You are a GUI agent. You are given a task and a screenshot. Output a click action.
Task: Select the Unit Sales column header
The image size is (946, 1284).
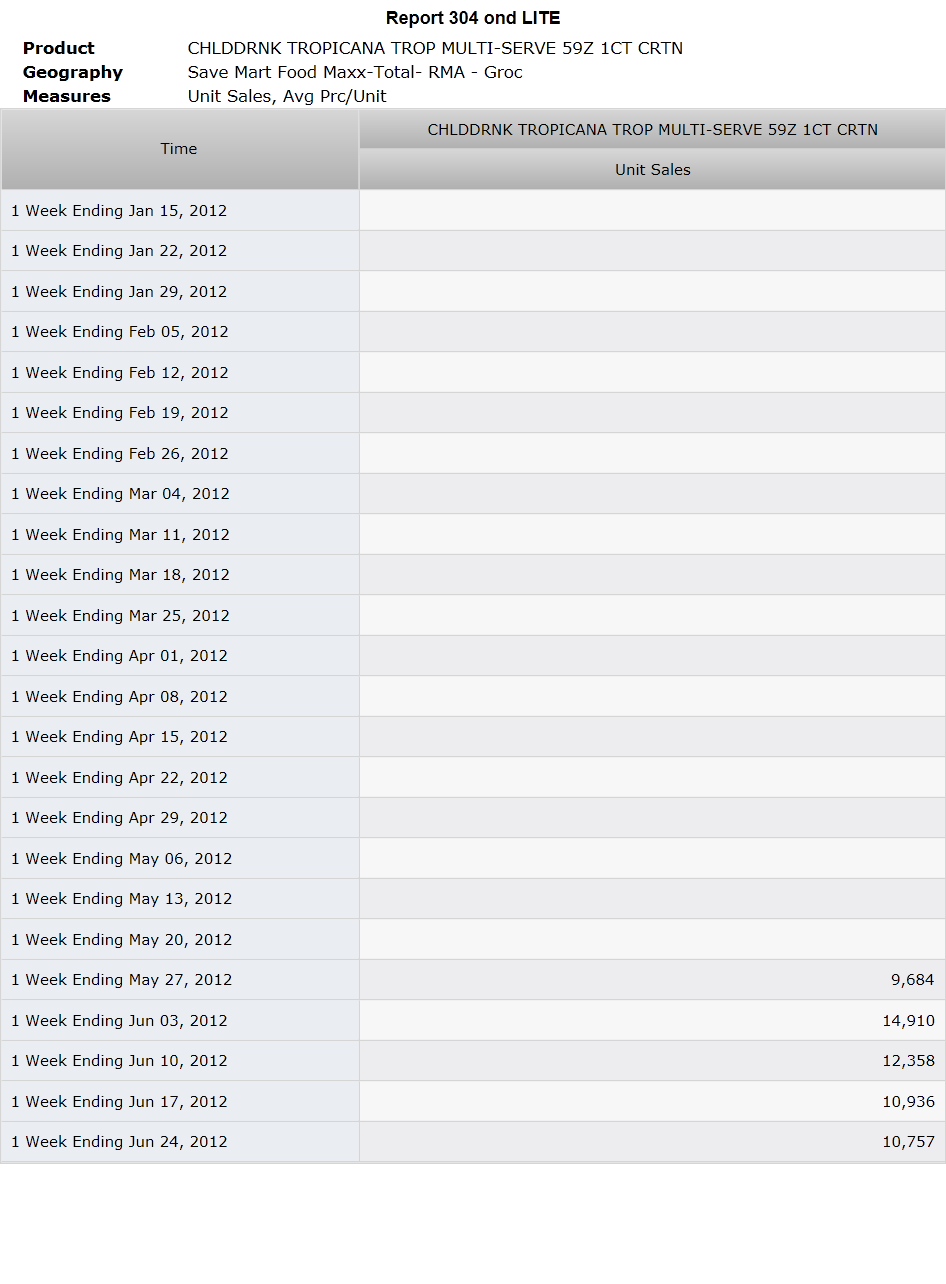pos(652,170)
